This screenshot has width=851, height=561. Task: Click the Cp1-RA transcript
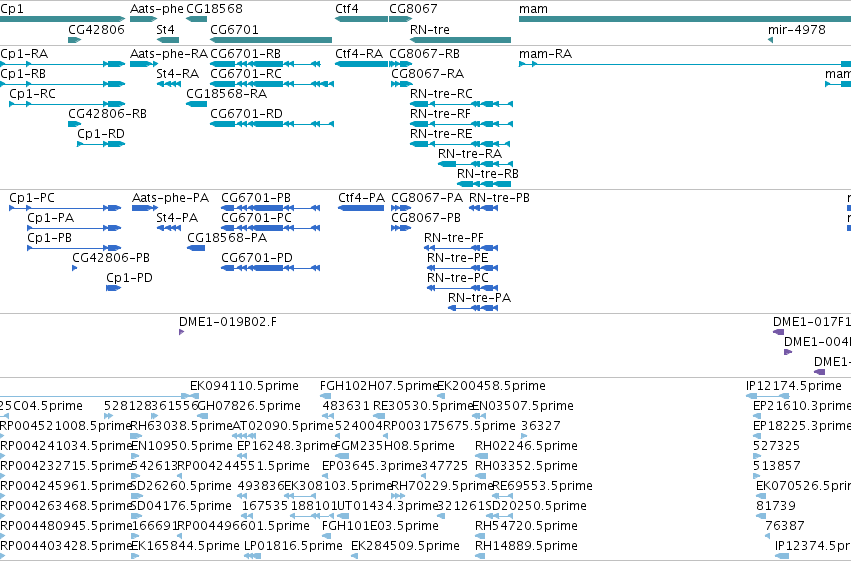coord(62,64)
